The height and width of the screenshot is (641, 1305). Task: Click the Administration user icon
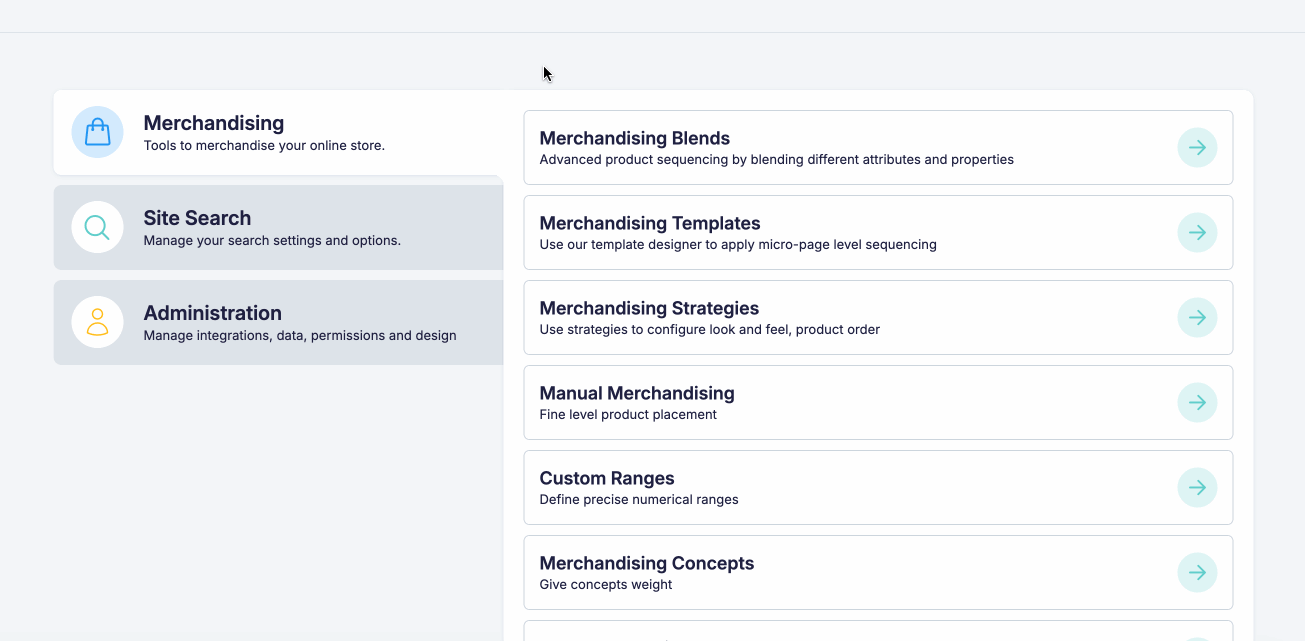click(97, 322)
